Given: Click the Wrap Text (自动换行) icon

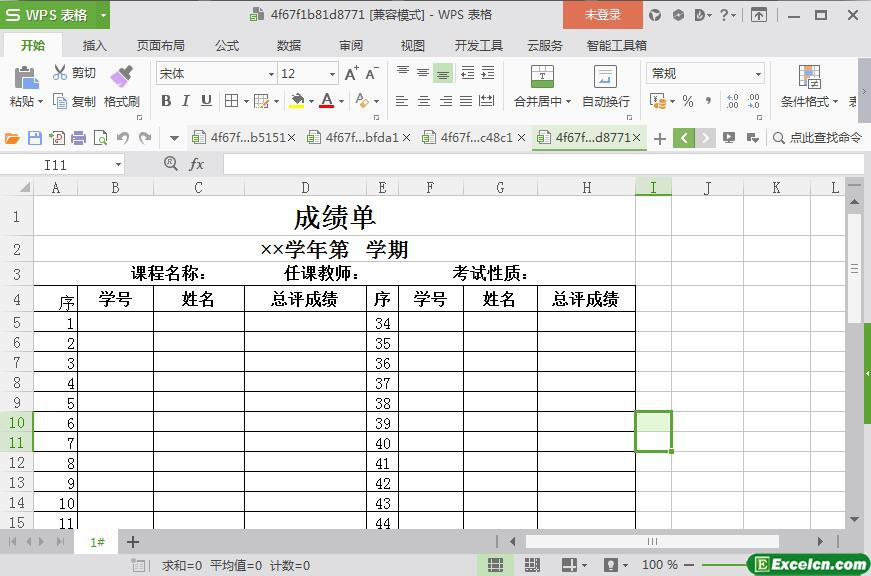Looking at the screenshot, I should (605, 77).
